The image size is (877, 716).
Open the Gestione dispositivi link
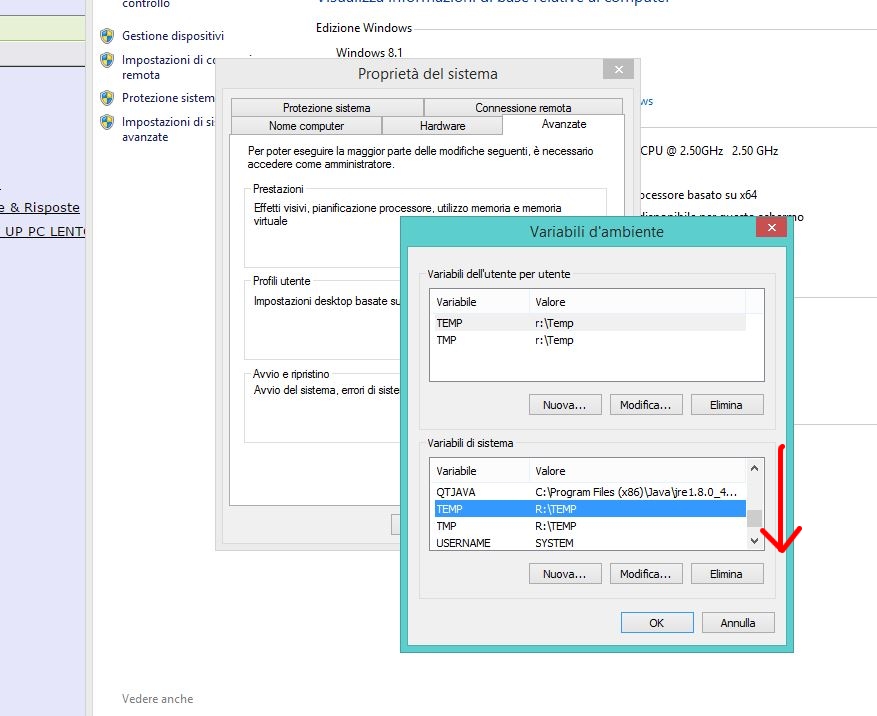pos(172,36)
